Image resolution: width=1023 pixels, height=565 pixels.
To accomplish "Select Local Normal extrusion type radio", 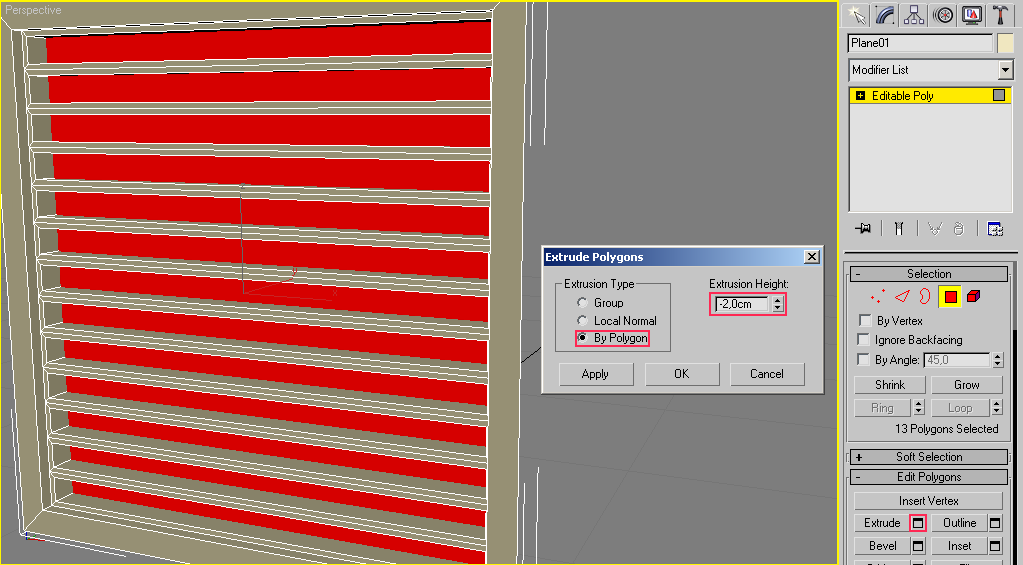I will tap(582, 320).
